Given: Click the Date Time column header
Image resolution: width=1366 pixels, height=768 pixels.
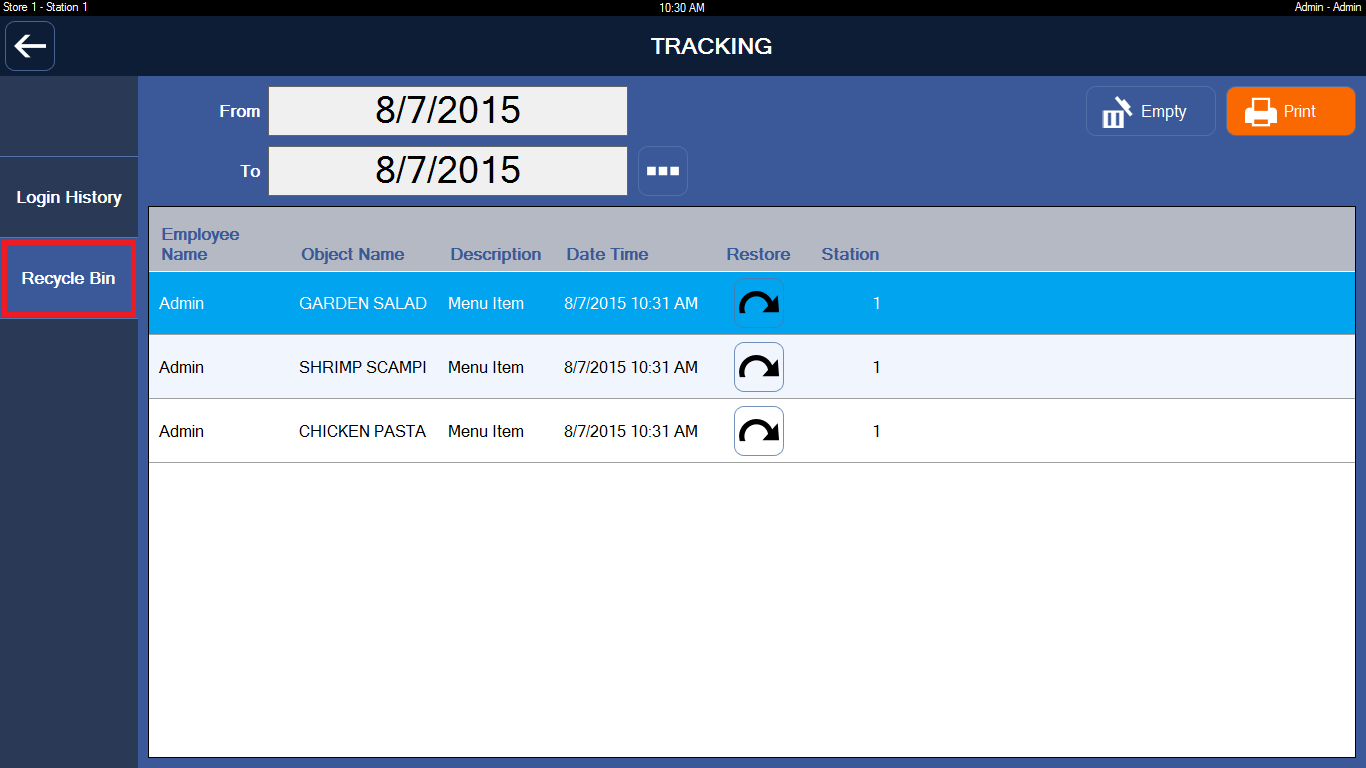Looking at the screenshot, I should point(607,254).
